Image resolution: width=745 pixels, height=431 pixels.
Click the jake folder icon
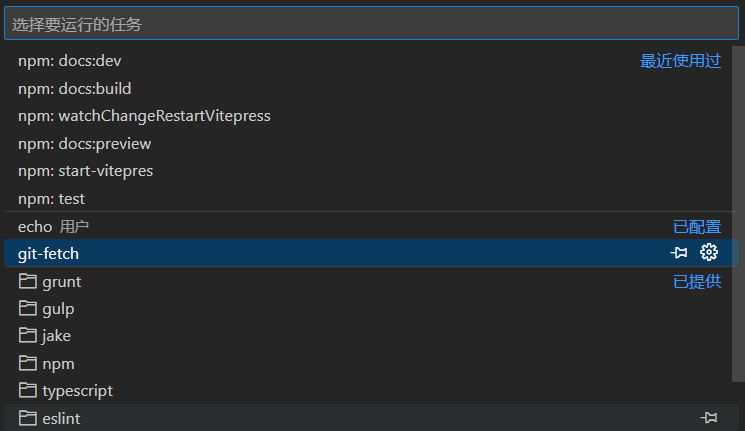coord(27,336)
